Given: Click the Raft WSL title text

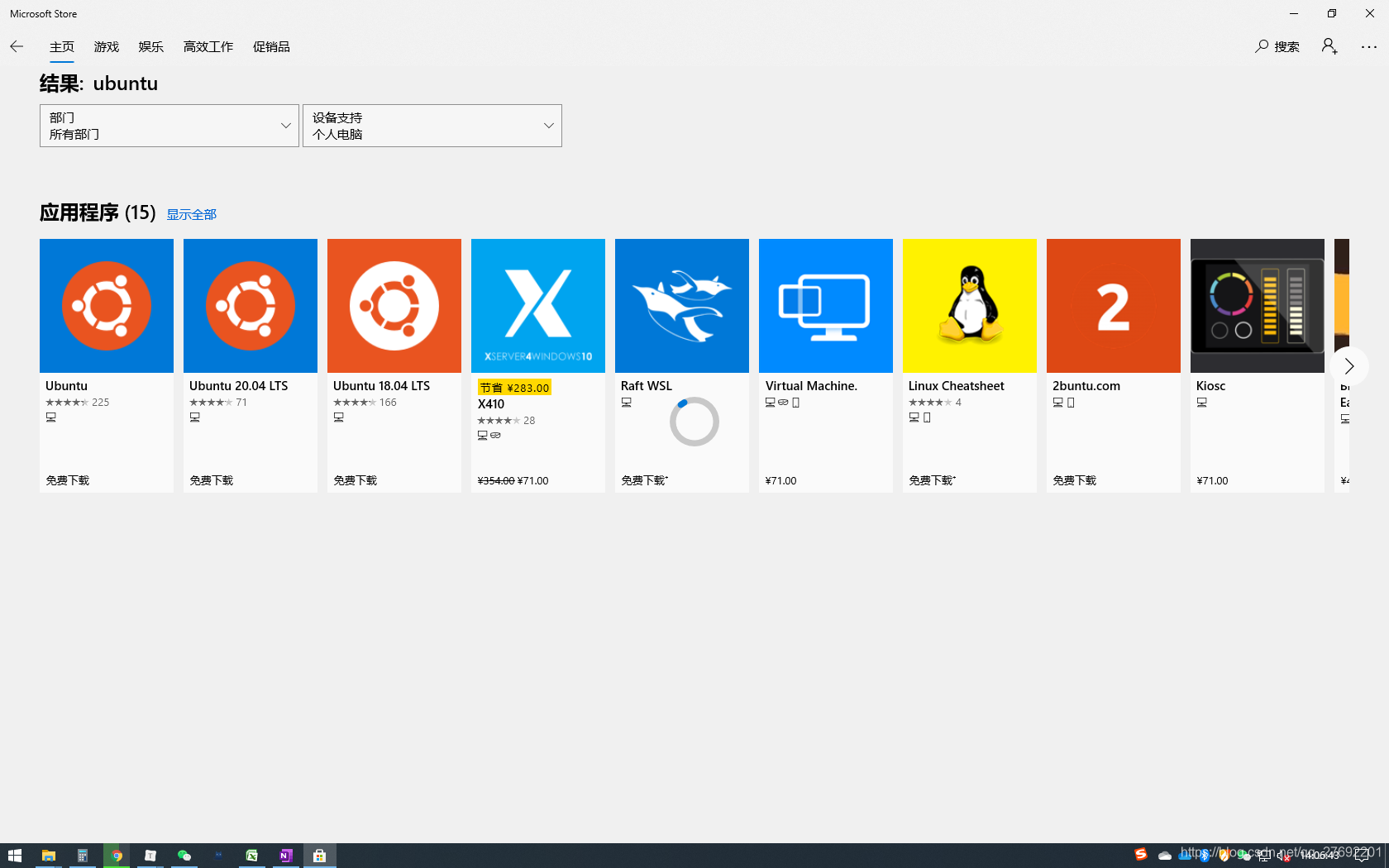Looking at the screenshot, I should point(647,386).
